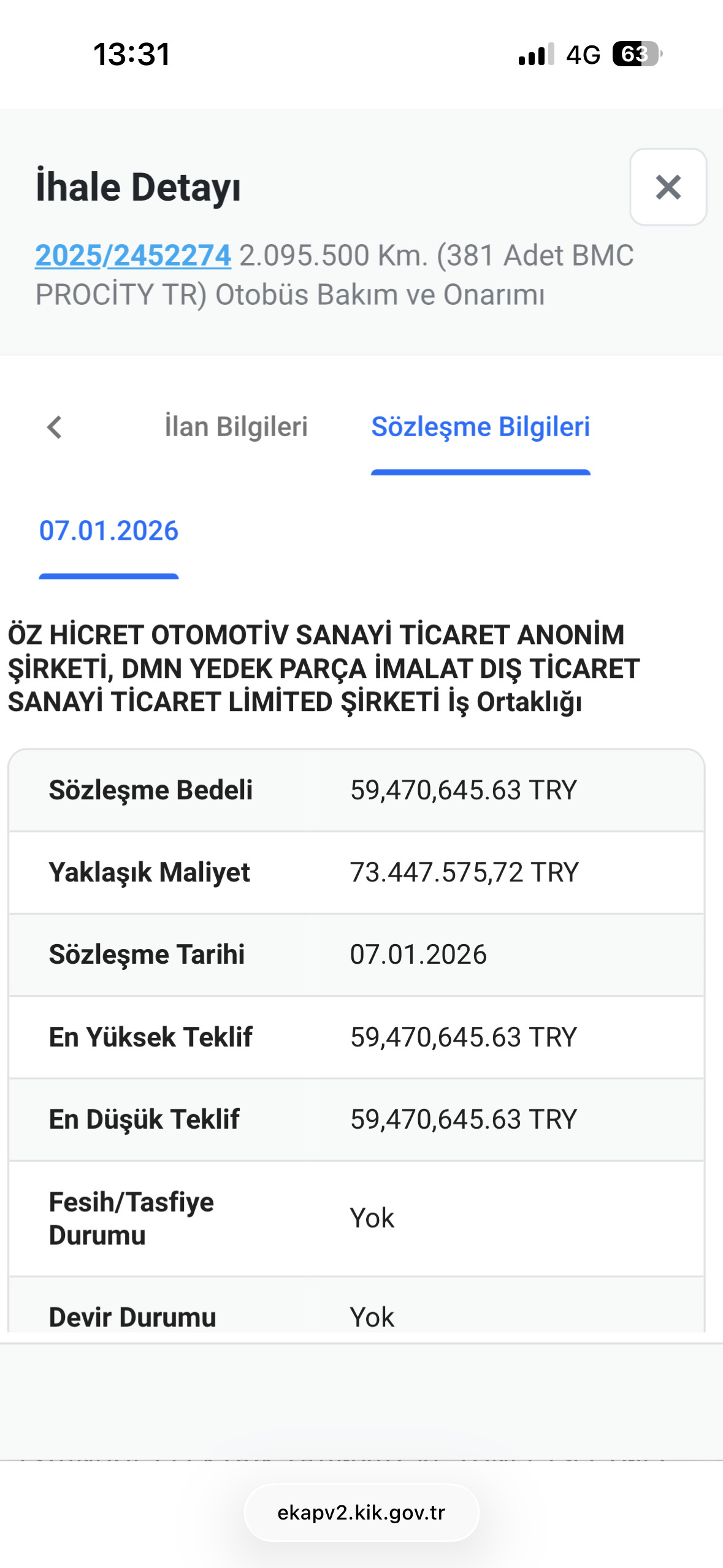This screenshot has width=723, height=1568.
Task: Click the İhale Detayı title
Action: [139, 187]
